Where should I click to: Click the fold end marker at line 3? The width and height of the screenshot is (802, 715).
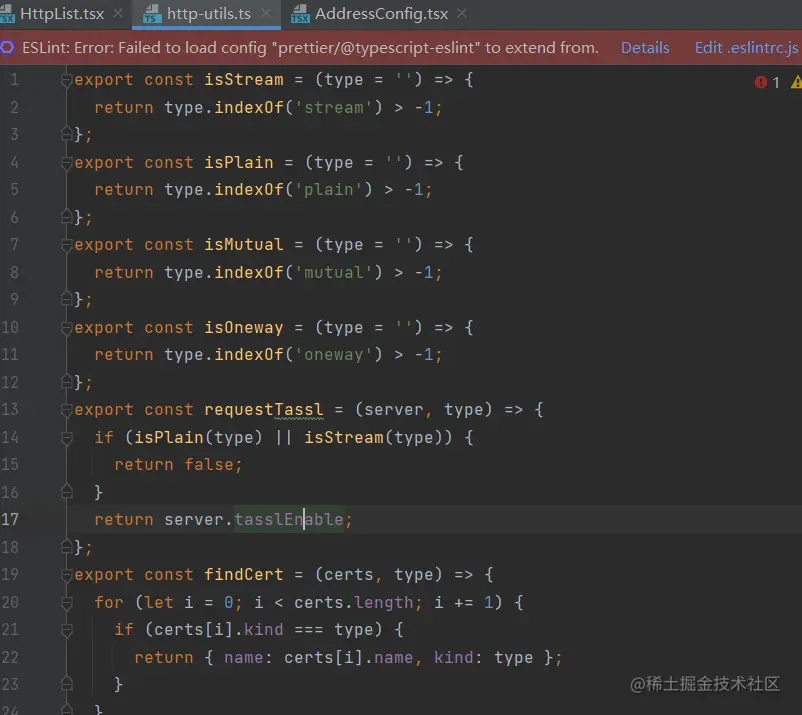tap(66, 134)
